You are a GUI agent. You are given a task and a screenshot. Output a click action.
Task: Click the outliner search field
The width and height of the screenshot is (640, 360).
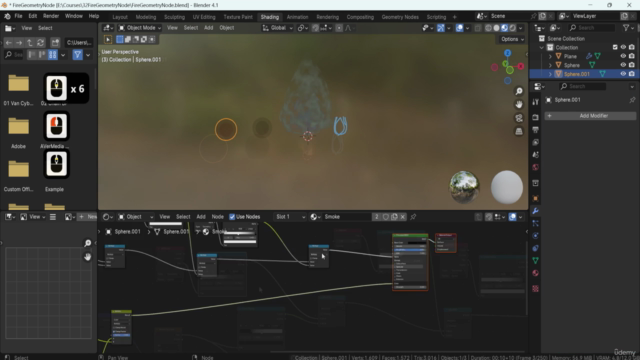592,28
